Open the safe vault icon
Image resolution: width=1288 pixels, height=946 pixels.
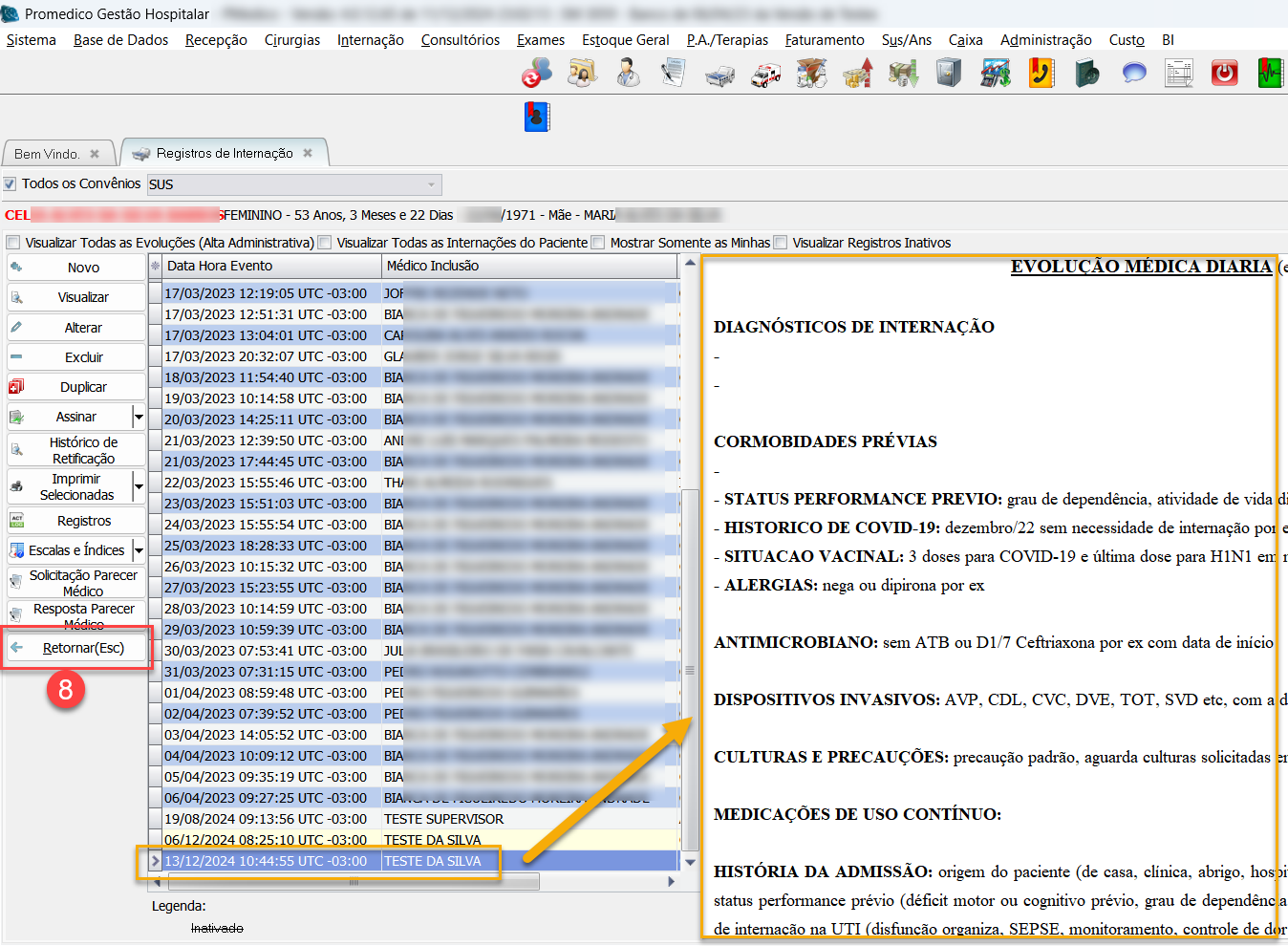pos(949,74)
